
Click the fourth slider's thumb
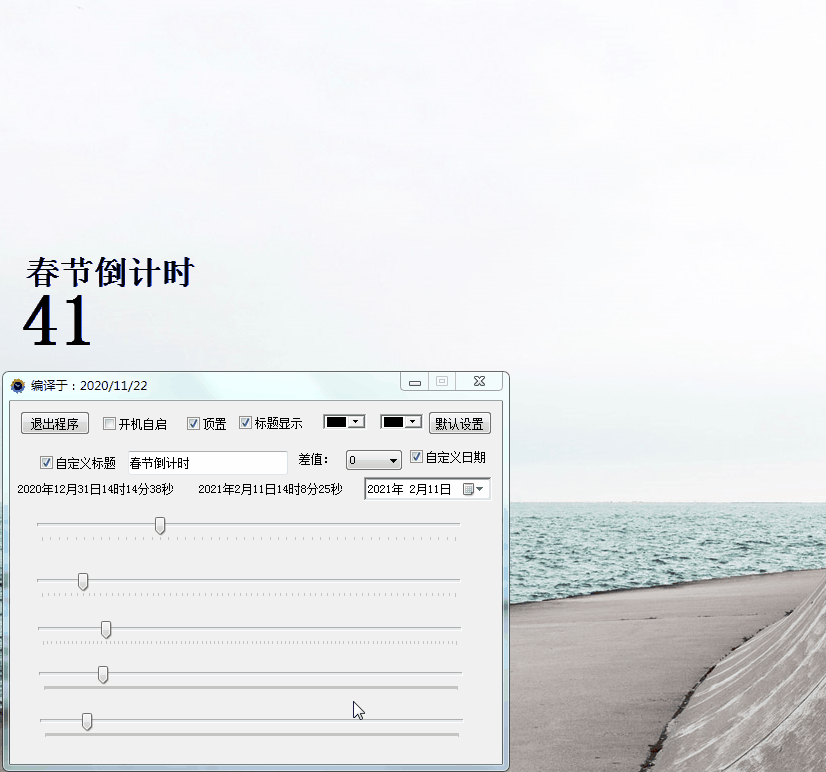[x=103, y=675]
